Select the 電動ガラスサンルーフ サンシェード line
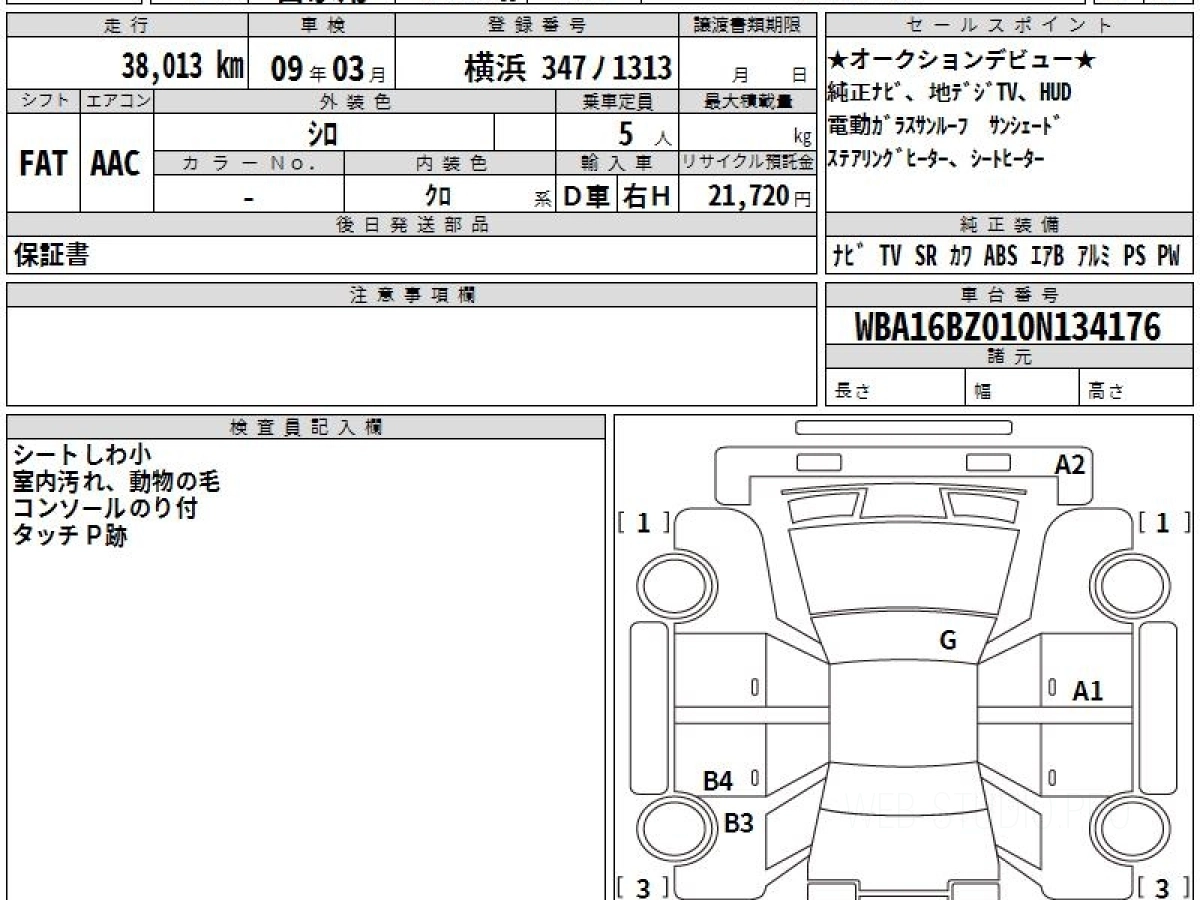1200x900 pixels. (x=944, y=126)
